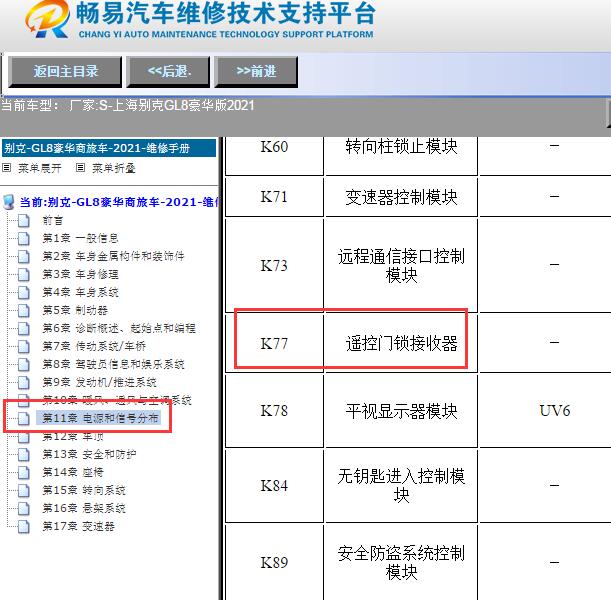Click the page icon beside 第15章
611x600 pixels.
(x=24, y=490)
